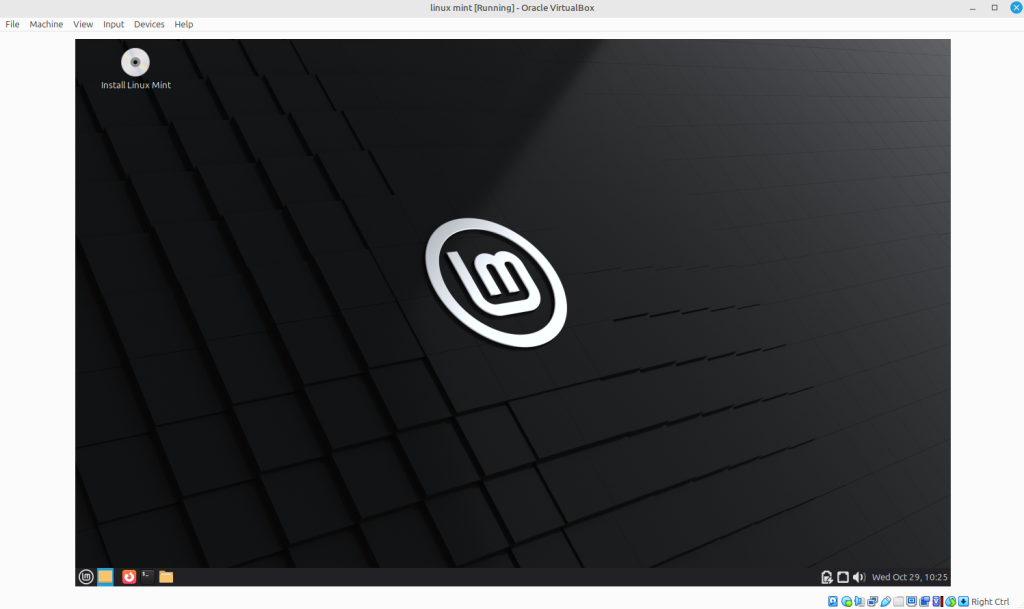Image resolution: width=1024 pixels, height=609 pixels.
Task: Launch Firefox from the Mint panel
Action: pos(129,577)
